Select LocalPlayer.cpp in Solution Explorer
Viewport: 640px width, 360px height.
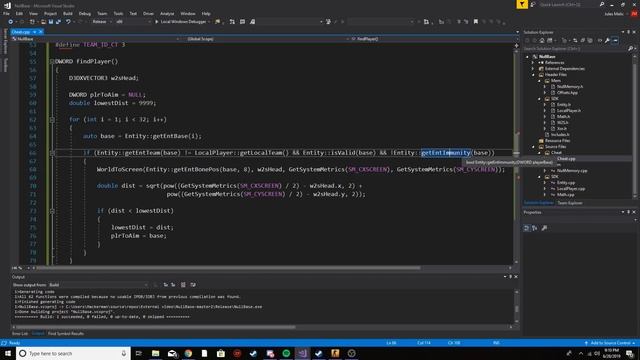(571, 189)
